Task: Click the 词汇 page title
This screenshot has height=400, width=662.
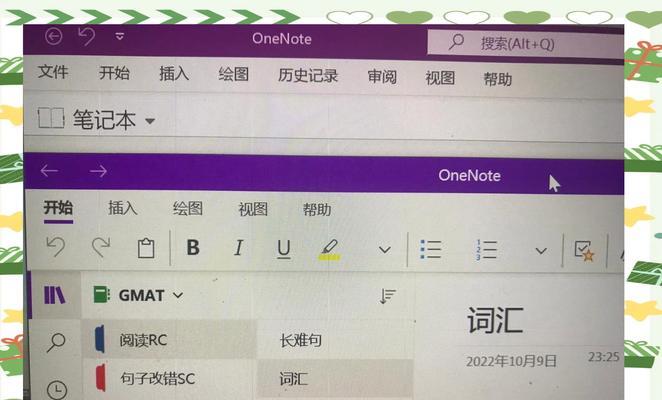Action: 495,320
